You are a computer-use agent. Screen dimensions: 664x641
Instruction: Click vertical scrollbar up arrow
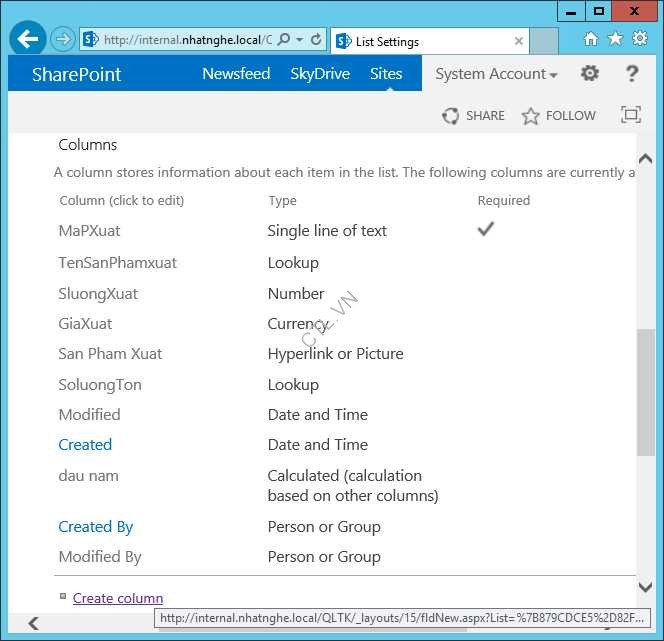(x=645, y=159)
